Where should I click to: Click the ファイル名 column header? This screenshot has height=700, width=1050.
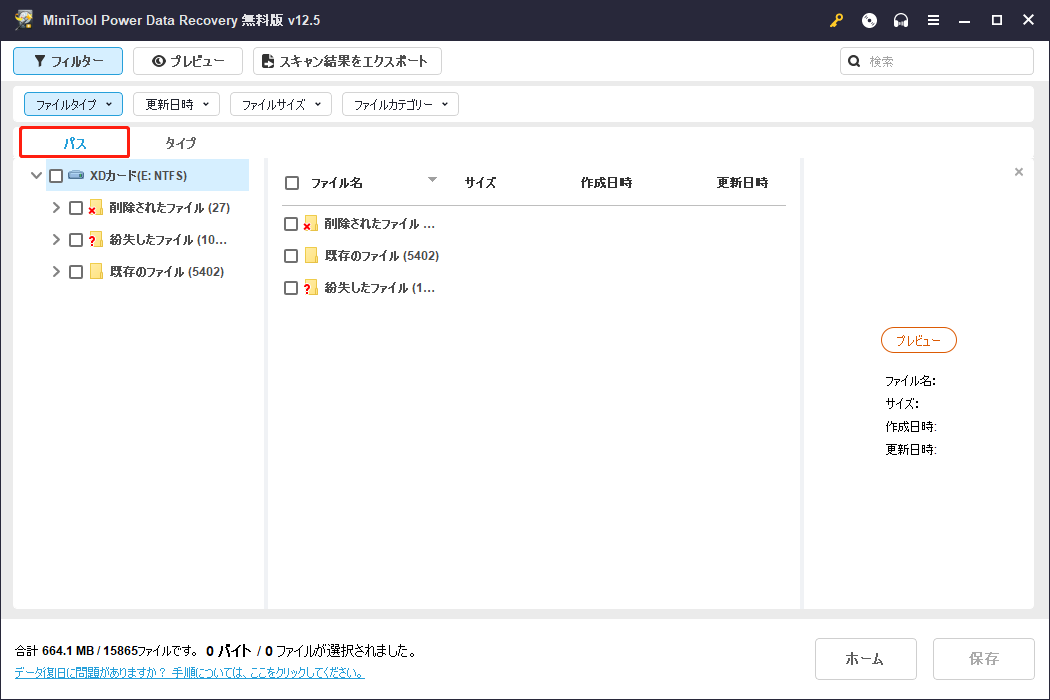pyautogui.click(x=337, y=183)
